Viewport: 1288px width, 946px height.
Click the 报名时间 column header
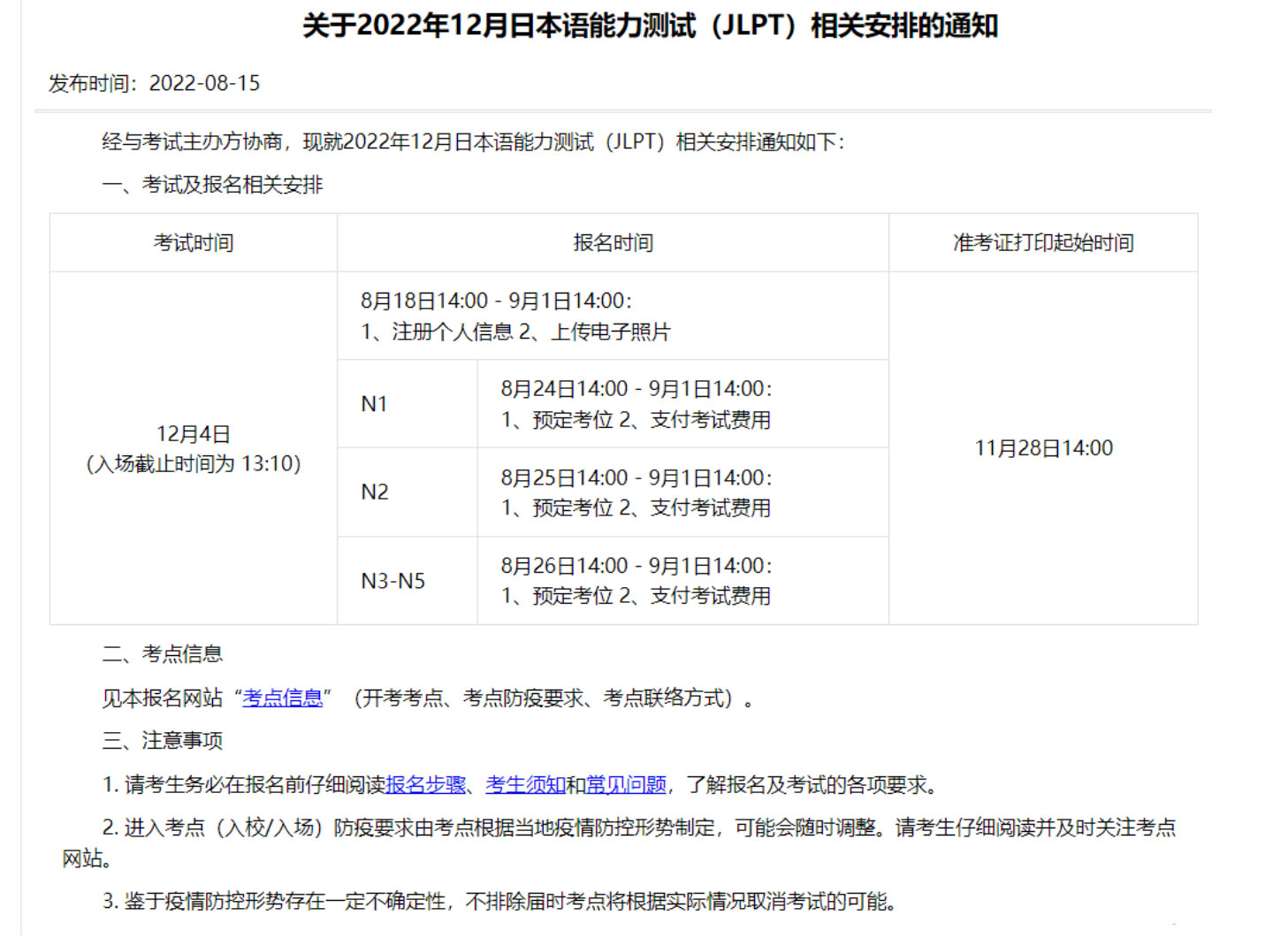tap(613, 242)
